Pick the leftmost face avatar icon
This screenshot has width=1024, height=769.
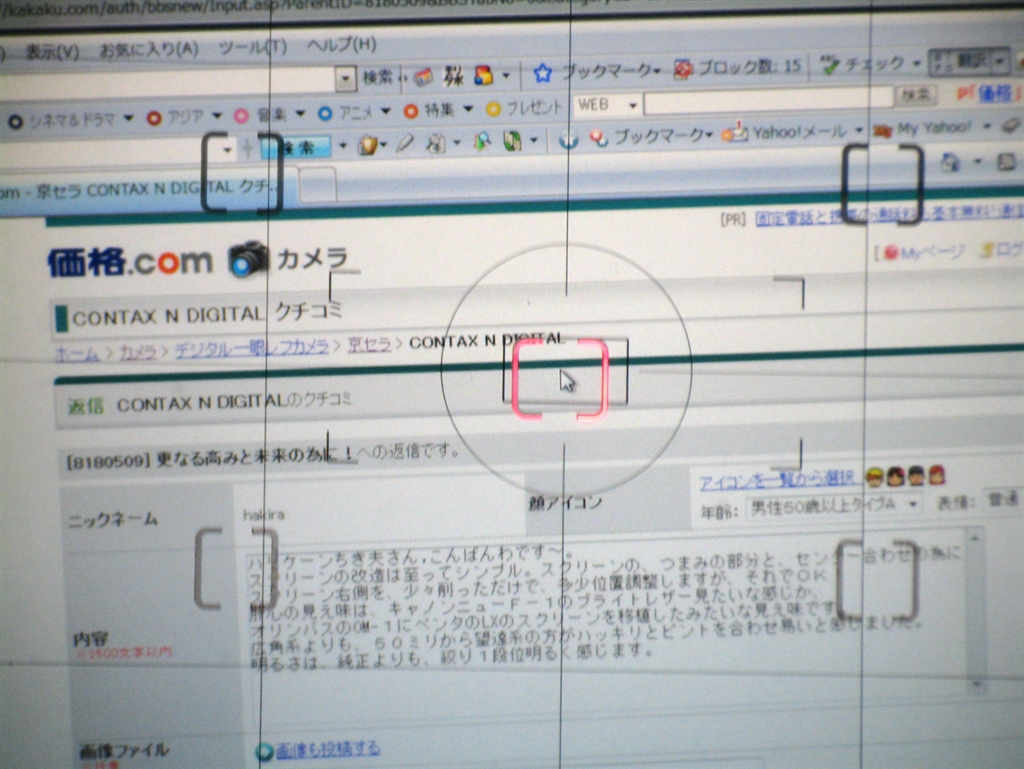coord(874,477)
